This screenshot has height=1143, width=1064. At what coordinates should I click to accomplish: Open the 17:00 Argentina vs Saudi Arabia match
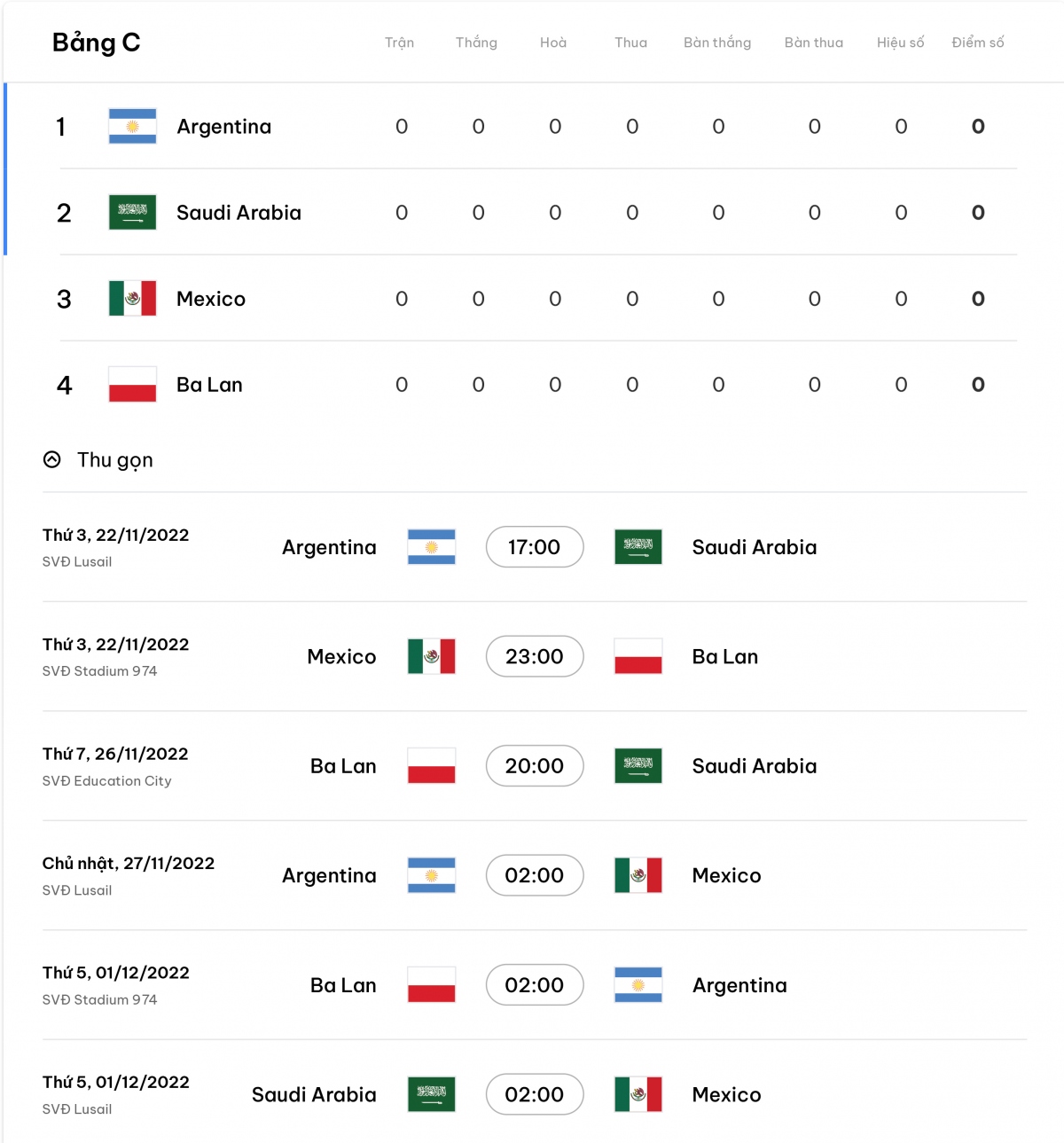(535, 547)
